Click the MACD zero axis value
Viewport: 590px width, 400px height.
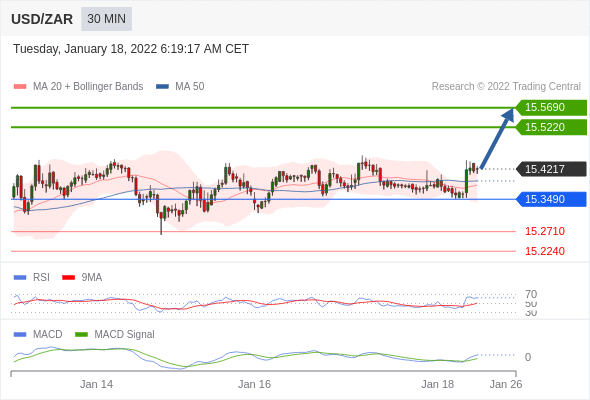pos(528,357)
